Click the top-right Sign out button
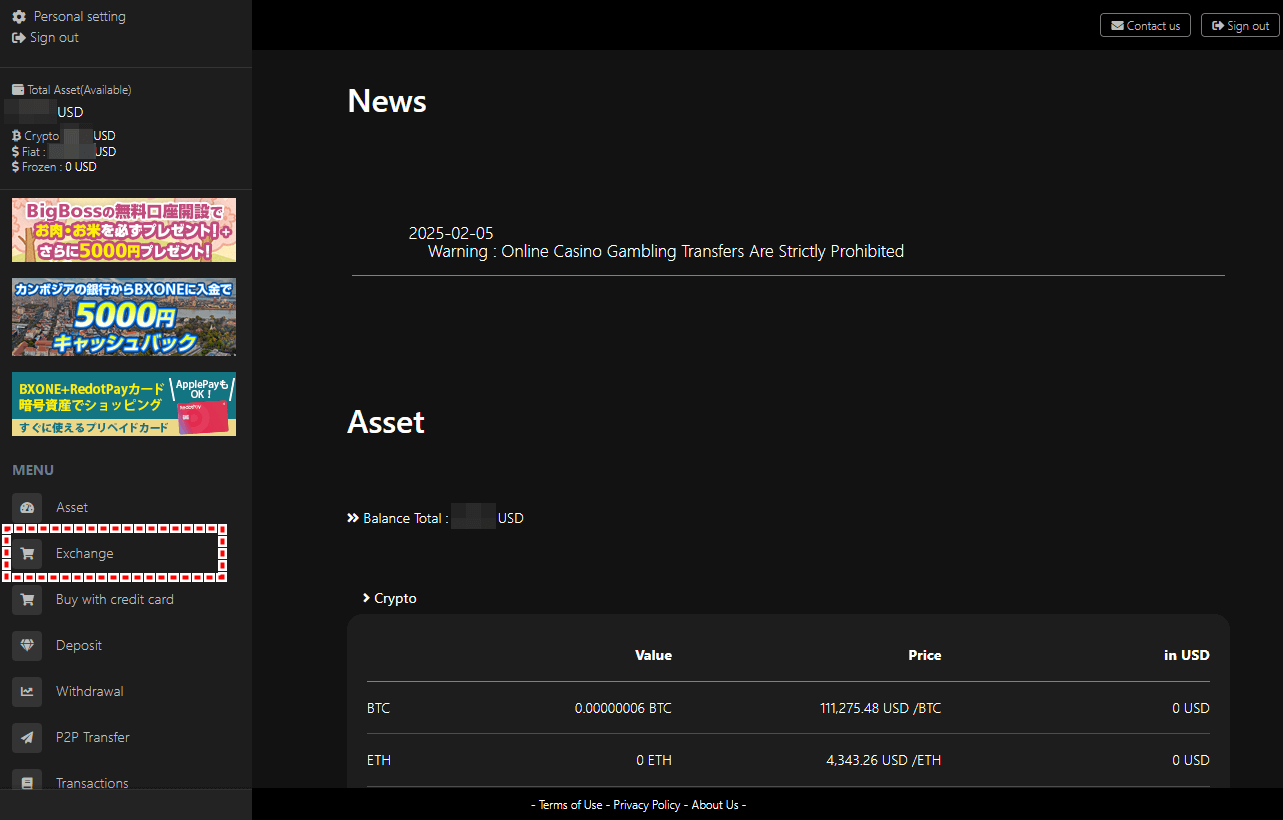The height and width of the screenshot is (820, 1283). pos(1240,26)
